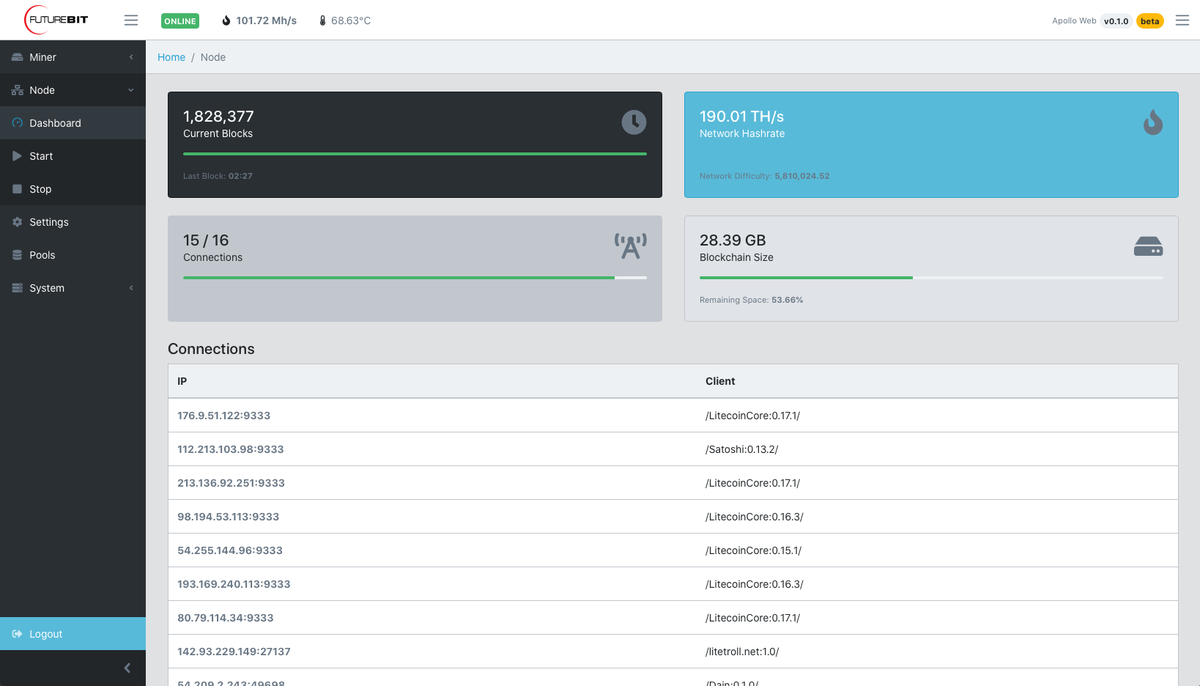Screen dimensions: 1200x686
Task: Click the Settings gear icon
Action: pos(17,222)
